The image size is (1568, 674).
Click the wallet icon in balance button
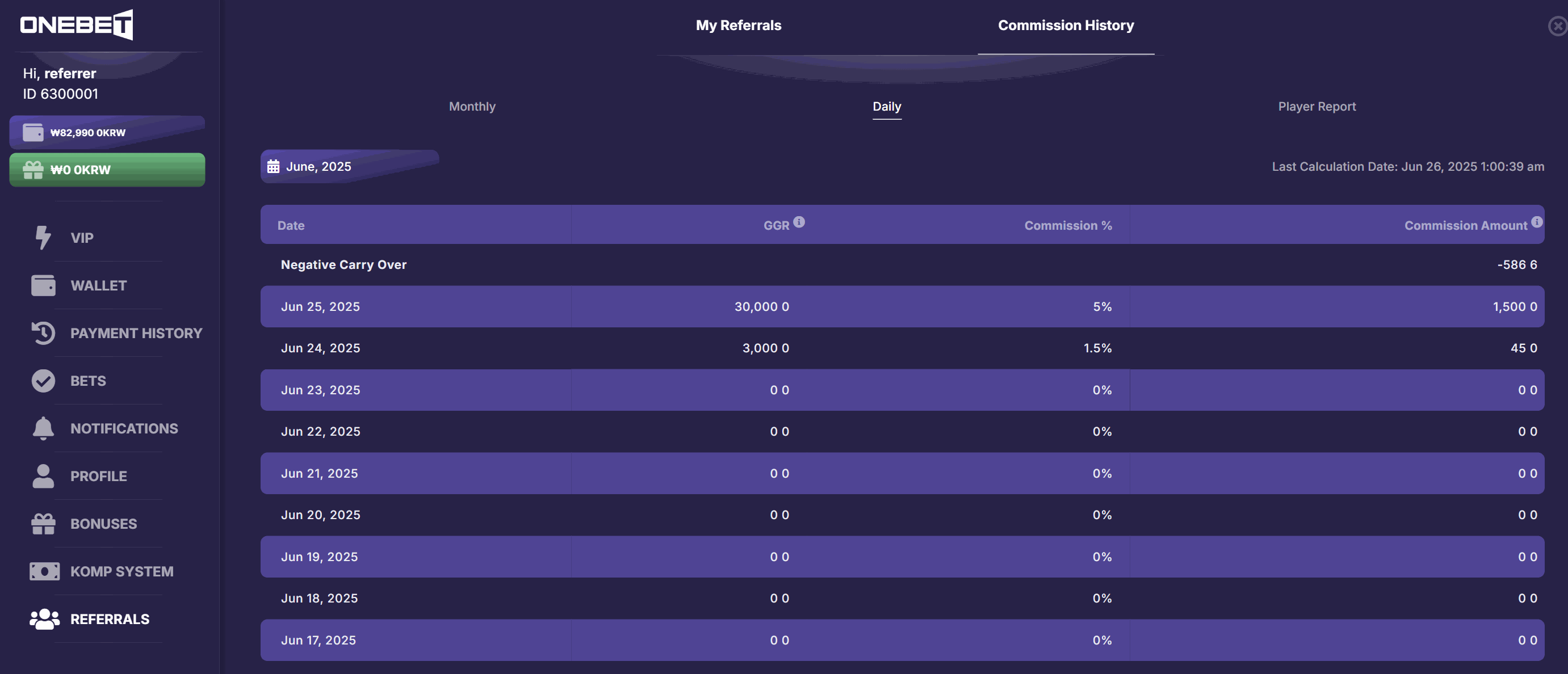click(x=33, y=132)
